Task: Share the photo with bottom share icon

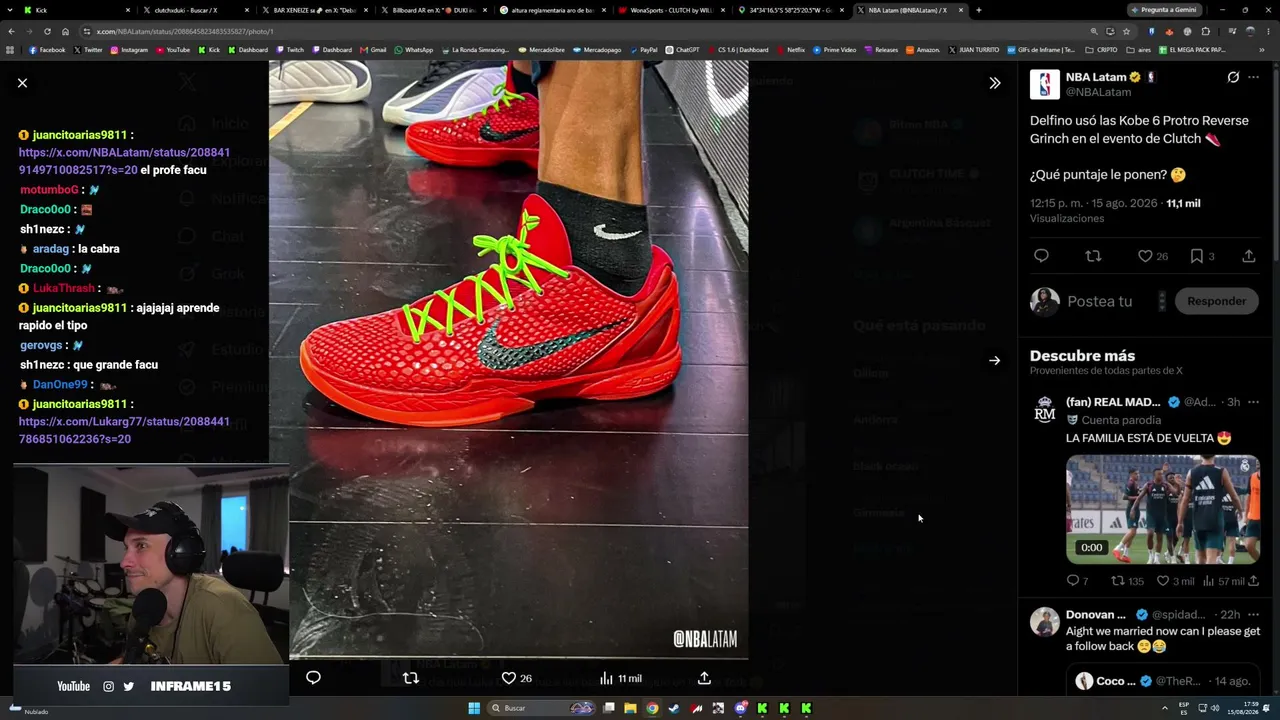Action: [x=704, y=678]
